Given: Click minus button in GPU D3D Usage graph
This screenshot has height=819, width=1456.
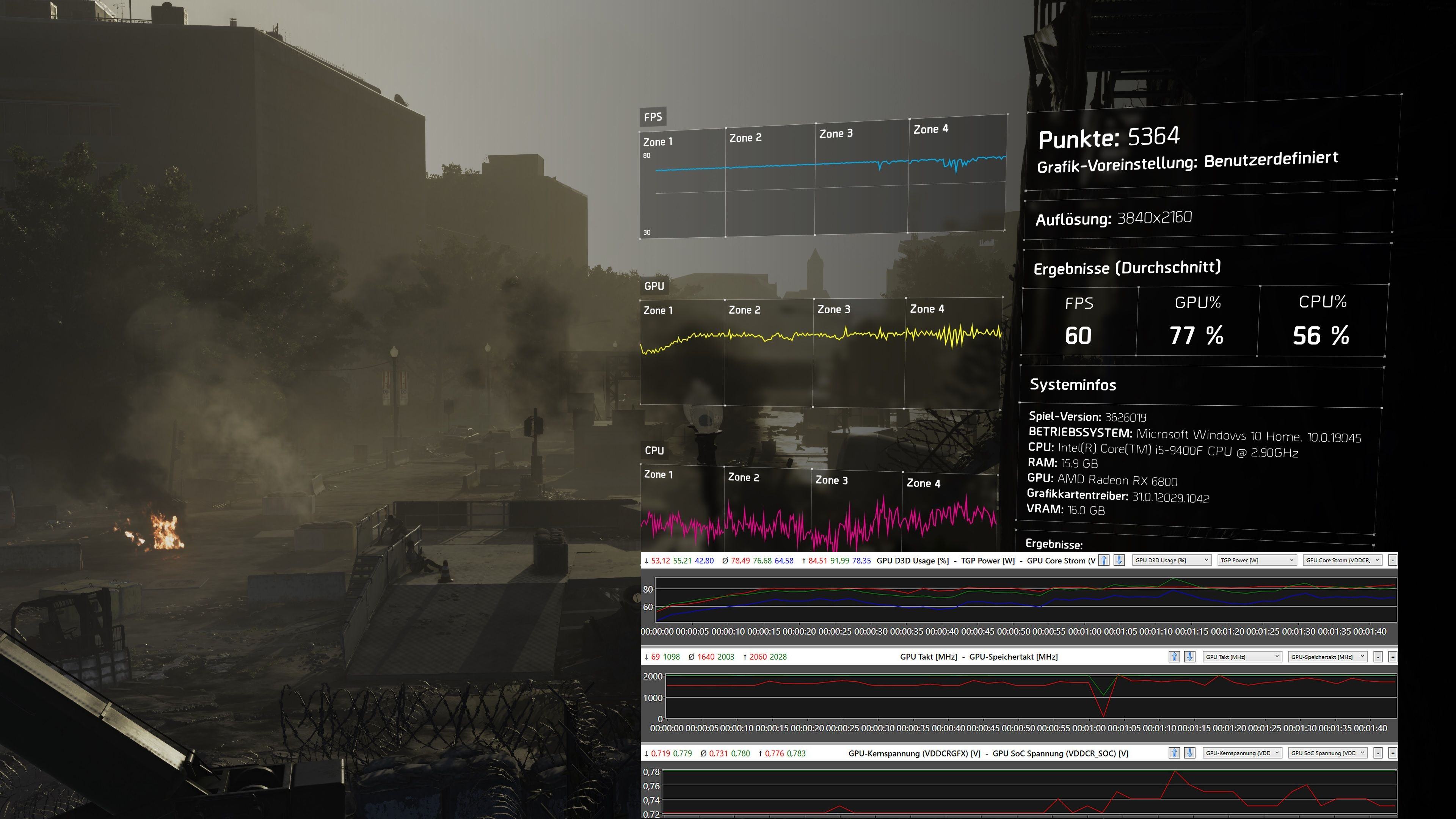Looking at the screenshot, I should pyautogui.click(x=1393, y=560).
